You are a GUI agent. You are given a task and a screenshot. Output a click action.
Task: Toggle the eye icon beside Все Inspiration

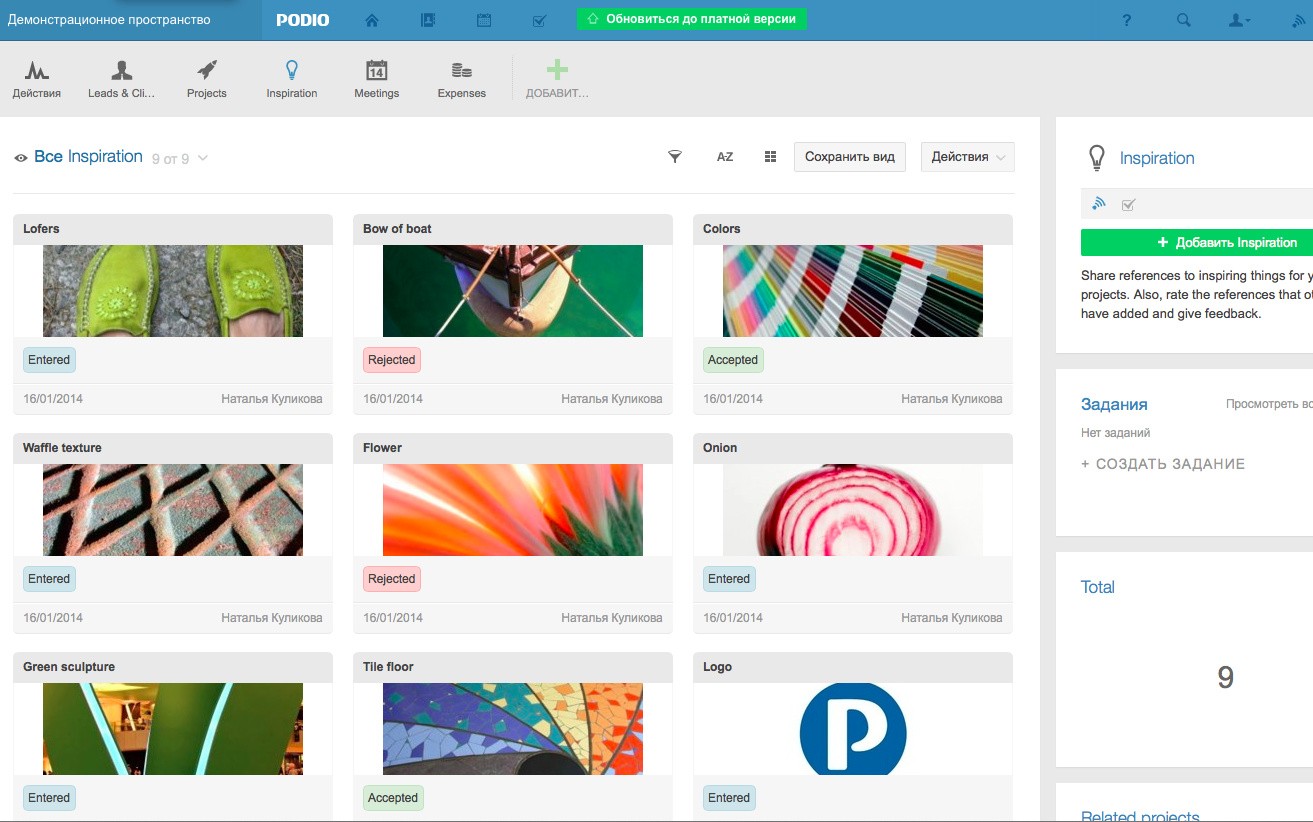click(x=21, y=158)
